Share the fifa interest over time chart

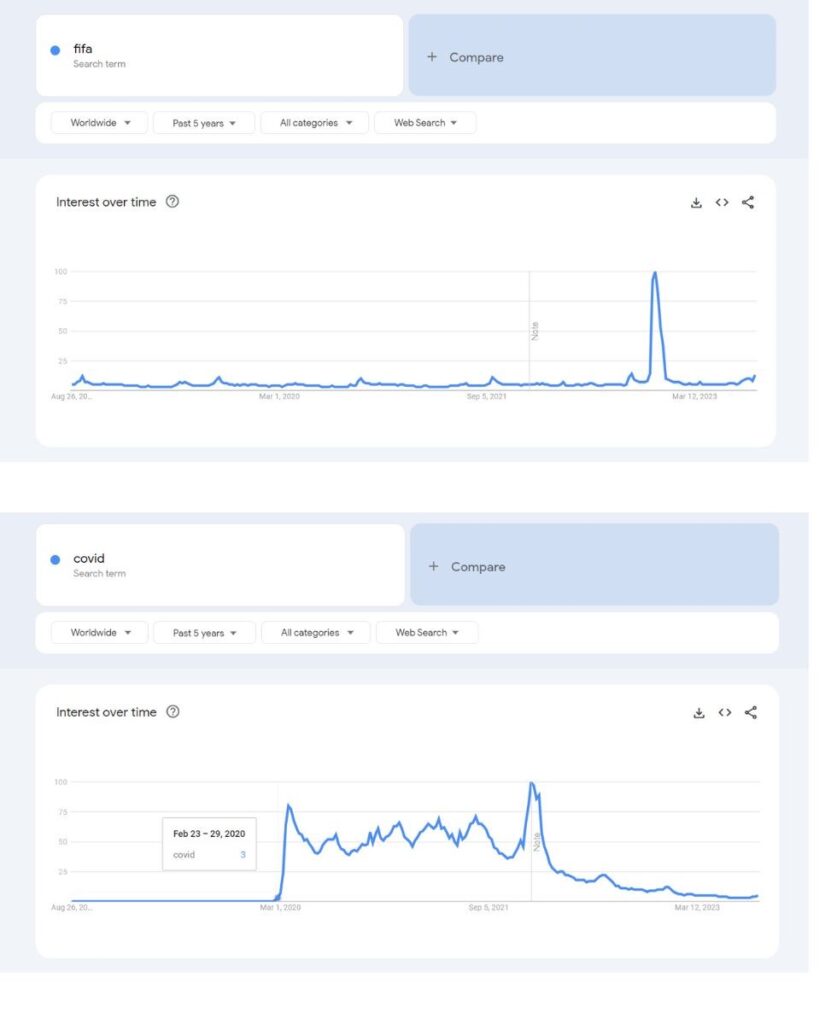pyautogui.click(x=748, y=203)
